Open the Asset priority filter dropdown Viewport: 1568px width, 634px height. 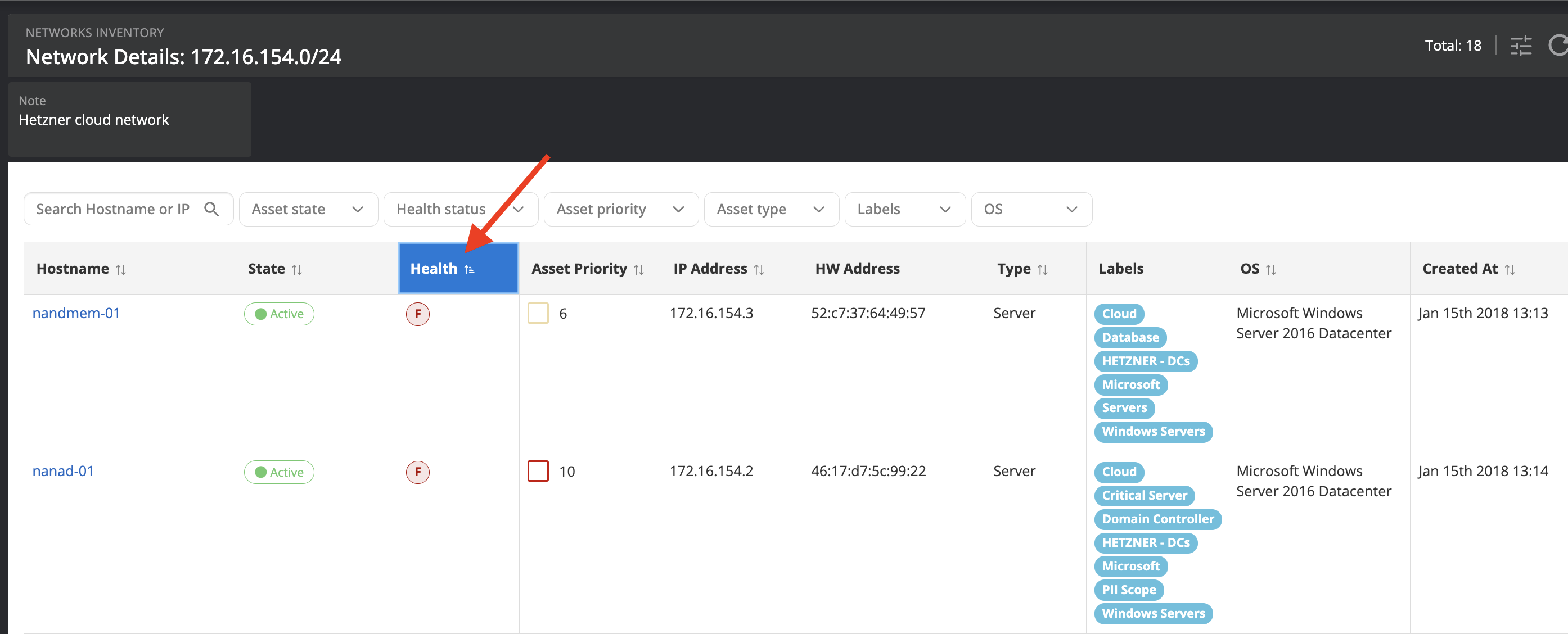pyautogui.click(x=620, y=209)
